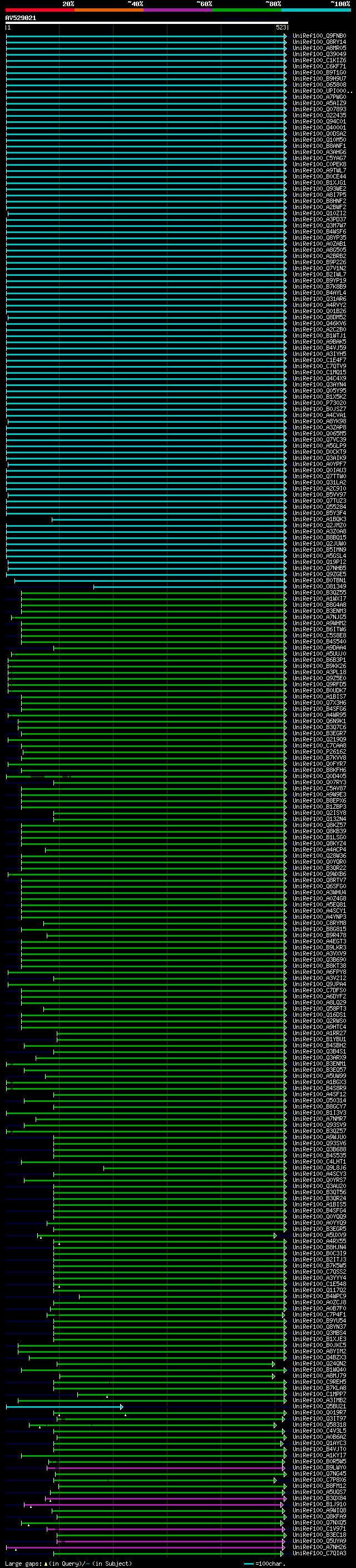Select hit label UniRef100_B1J910
This screenshot has width=356, height=1568.
tap(319, 1504)
